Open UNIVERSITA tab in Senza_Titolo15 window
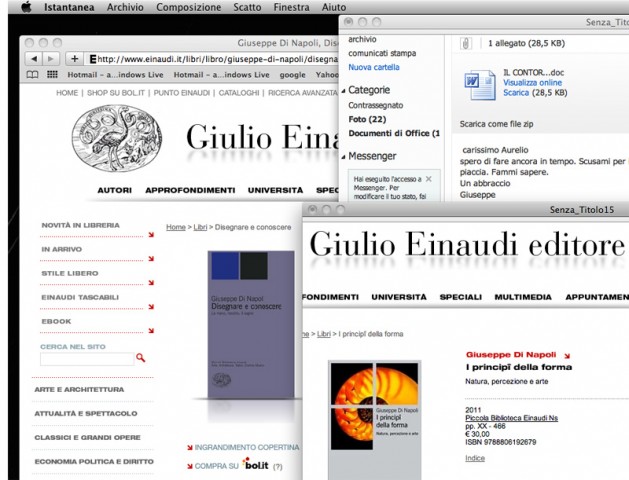The width and height of the screenshot is (629, 480). click(x=399, y=297)
